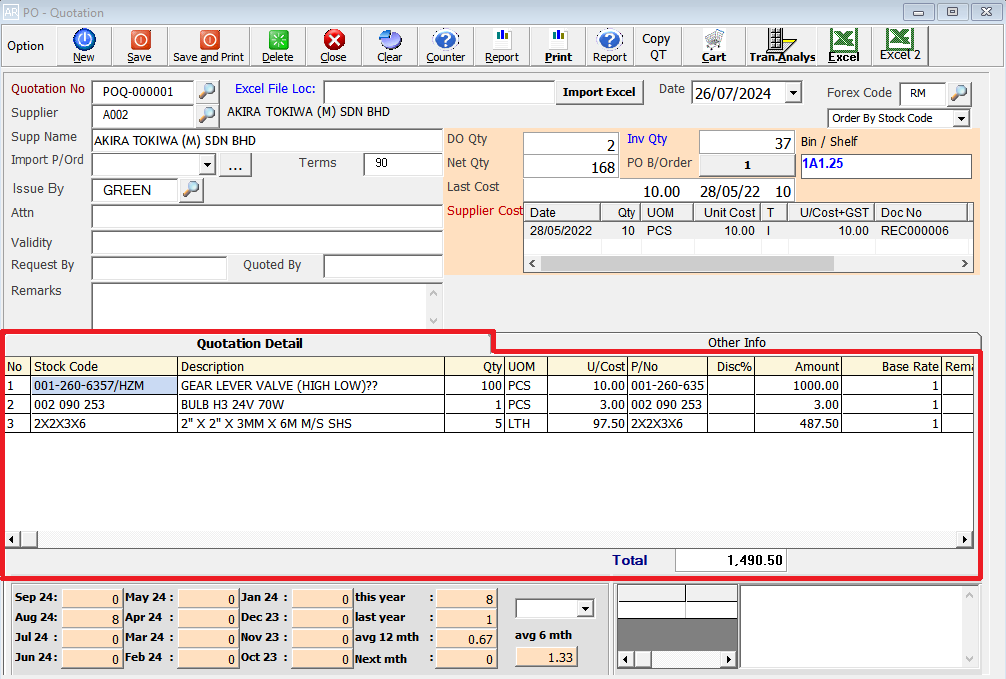Click the Supp Name input field

tap(267, 141)
